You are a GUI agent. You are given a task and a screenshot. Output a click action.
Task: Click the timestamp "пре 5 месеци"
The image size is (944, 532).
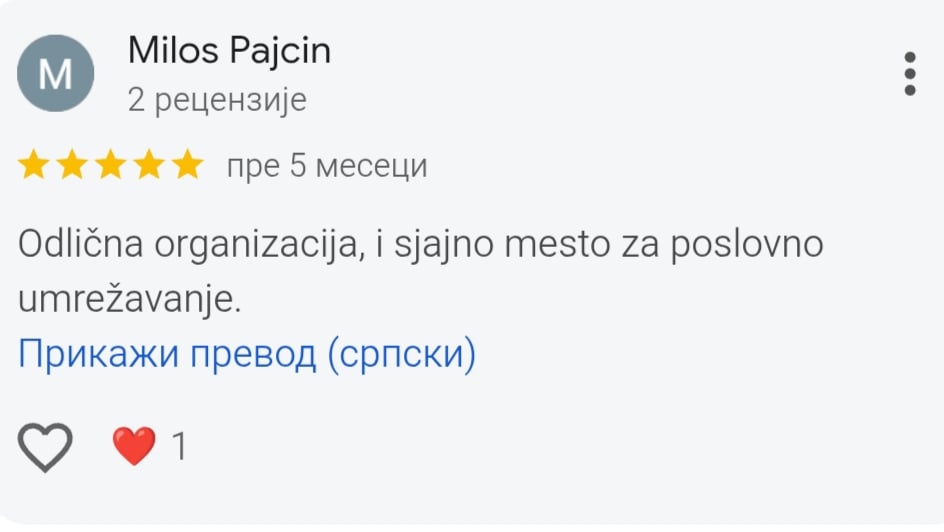click(x=327, y=165)
